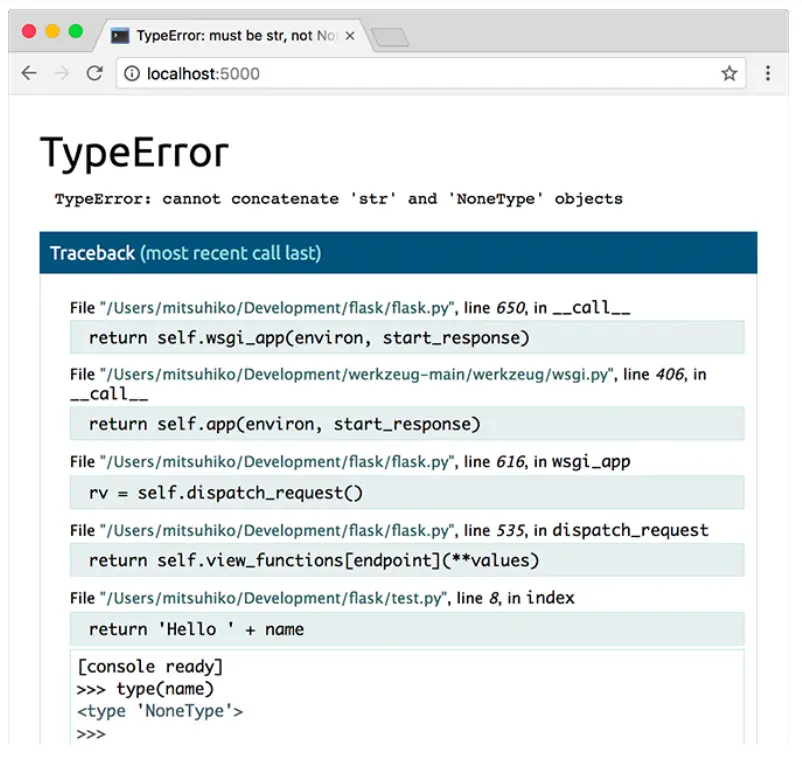
Task: Click the test.py file path
Action: click(x=273, y=598)
